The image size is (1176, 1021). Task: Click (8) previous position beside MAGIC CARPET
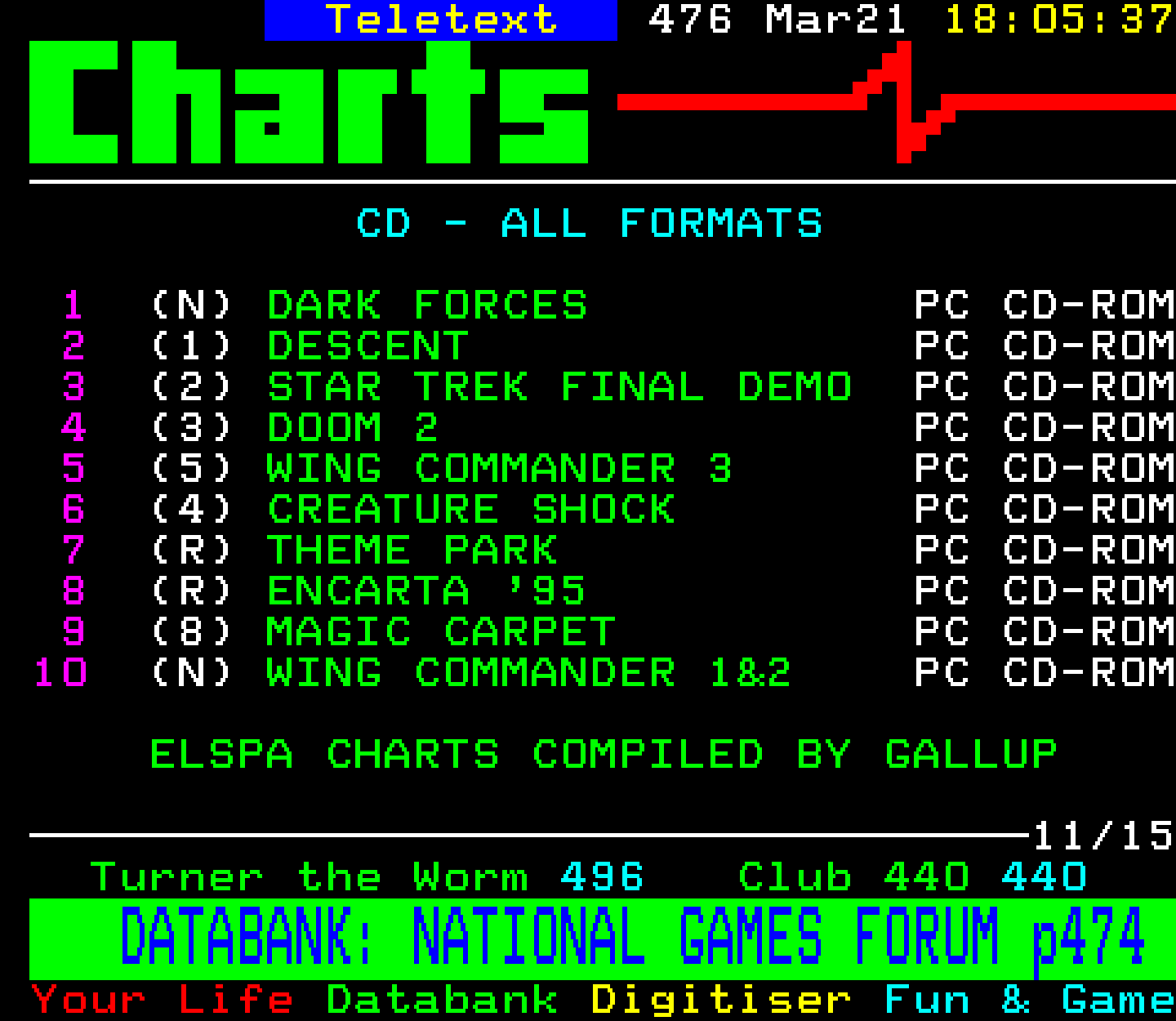[192, 632]
